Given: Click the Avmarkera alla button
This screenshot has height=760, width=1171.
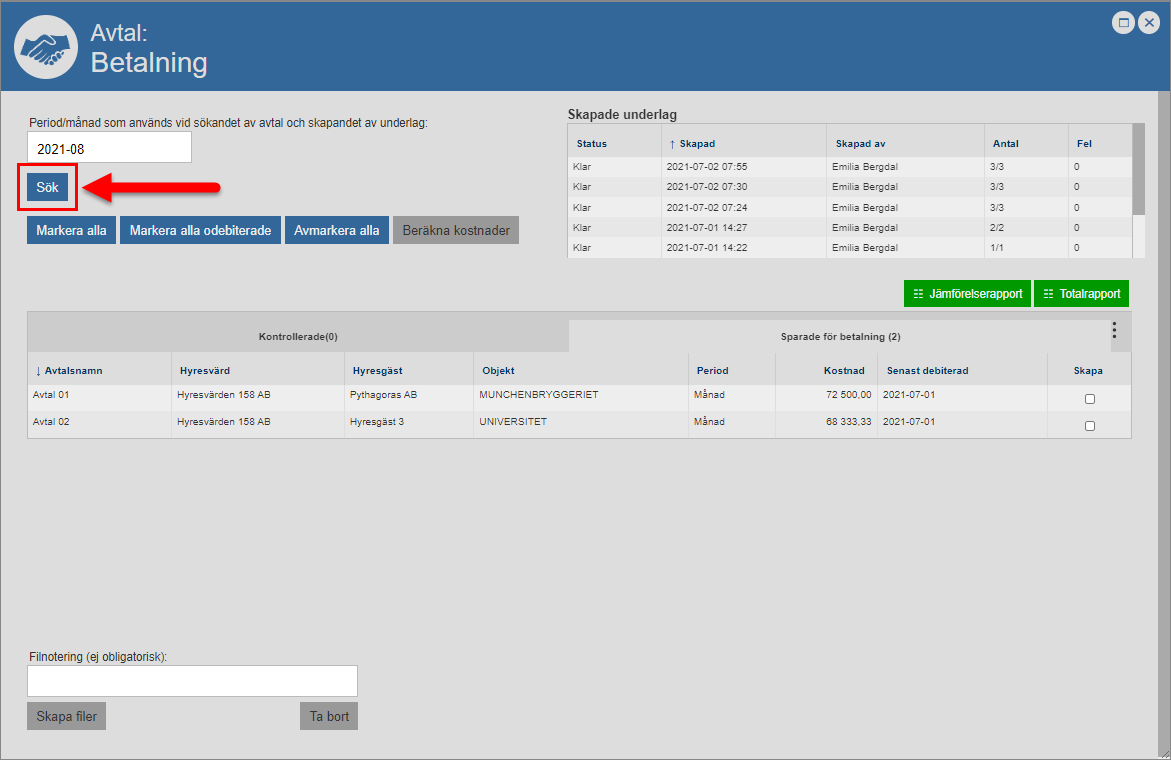Looking at the screenshot, I should point(337,230).
